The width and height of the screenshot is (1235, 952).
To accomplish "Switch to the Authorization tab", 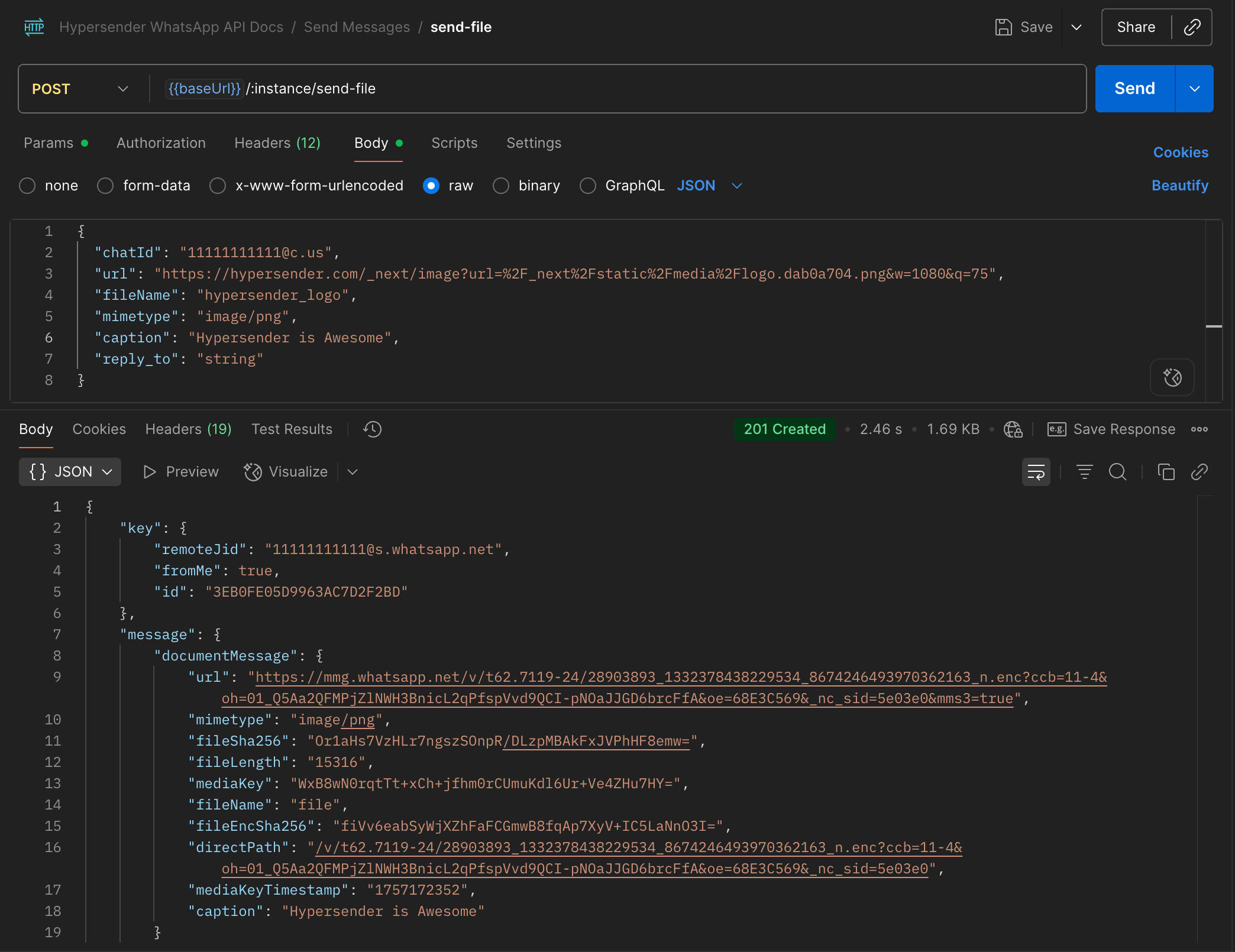I will click(x=161, y=143).
